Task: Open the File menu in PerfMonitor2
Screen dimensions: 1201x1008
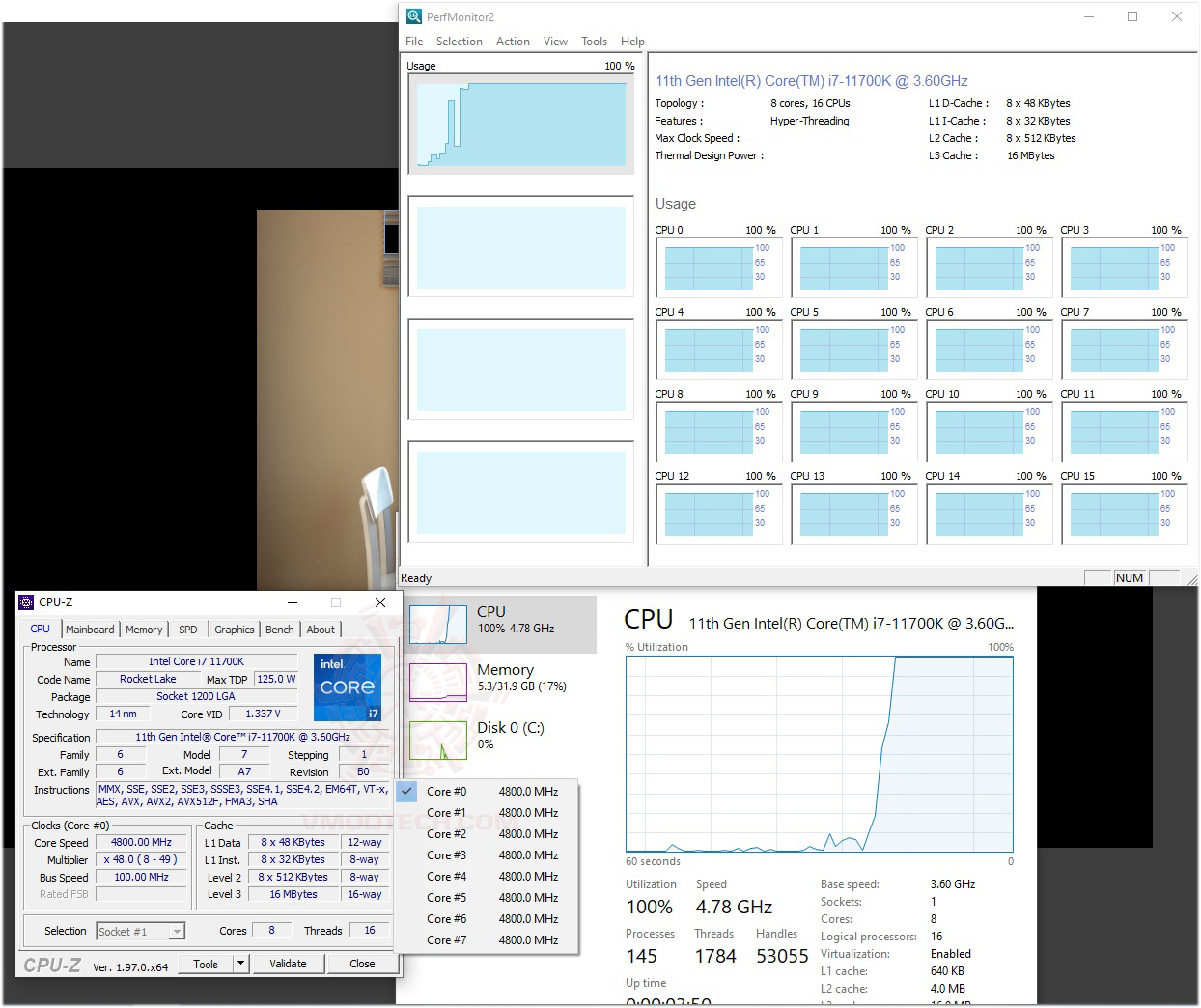Action: 414,42
